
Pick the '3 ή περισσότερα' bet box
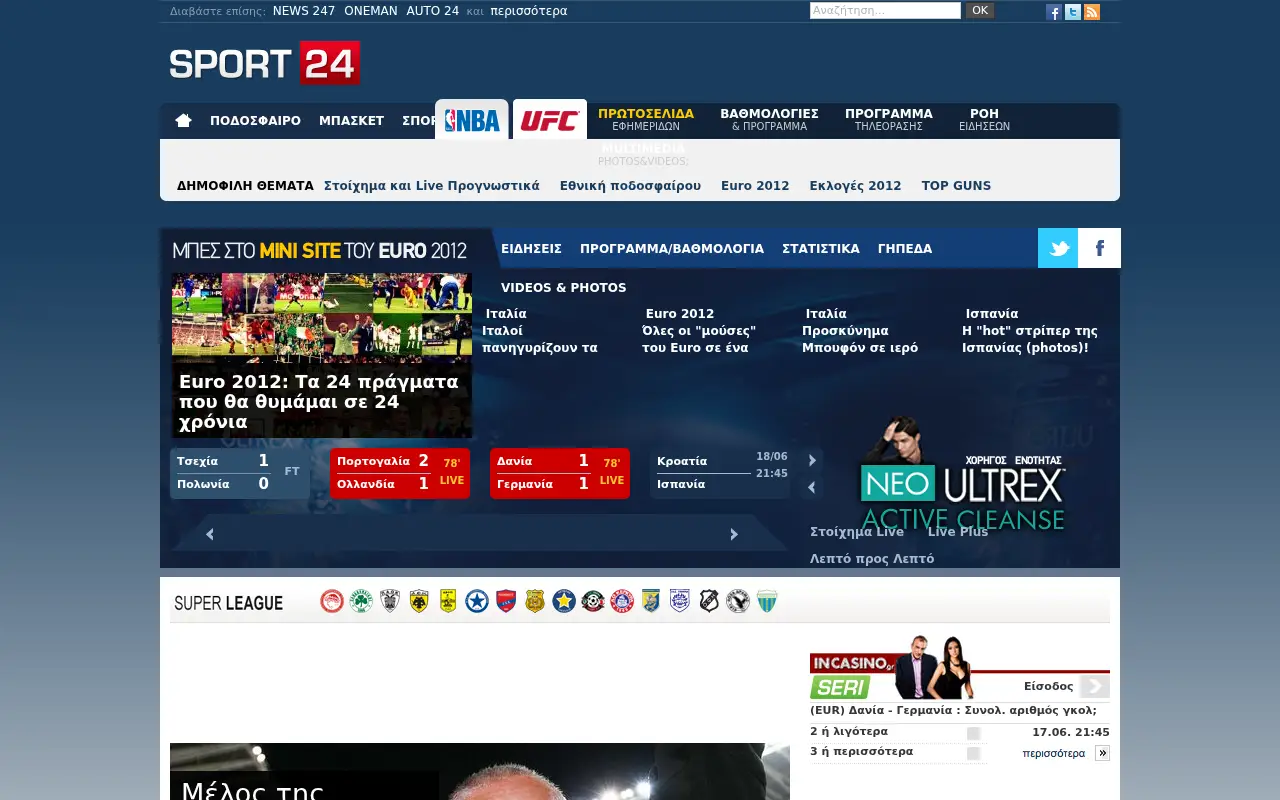tap(973, 753)
